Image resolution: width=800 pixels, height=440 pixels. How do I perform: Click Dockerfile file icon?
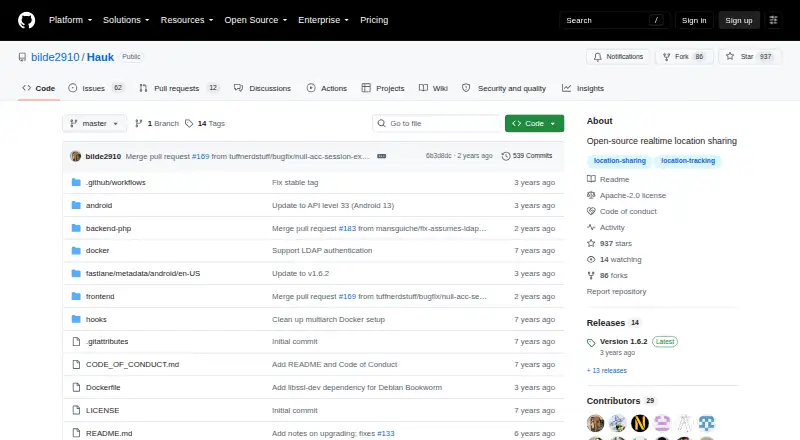pos(76,387)
